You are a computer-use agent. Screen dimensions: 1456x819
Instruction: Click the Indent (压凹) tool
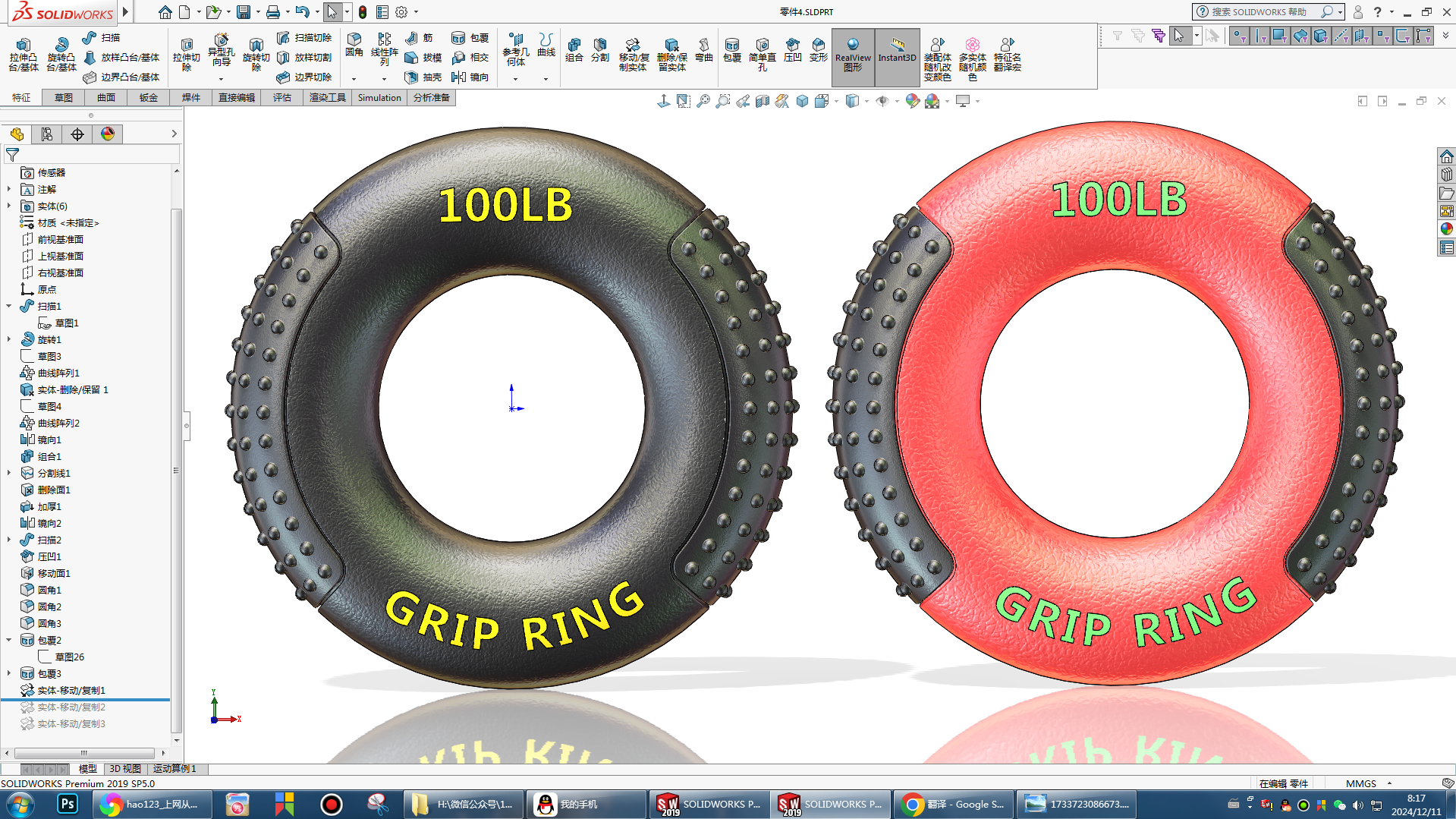[x=792, y=50]
